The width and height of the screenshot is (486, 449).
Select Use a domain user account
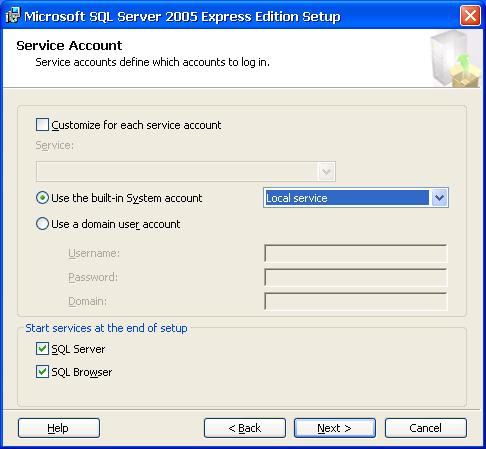pyautogui.click(x=42, y=224)
